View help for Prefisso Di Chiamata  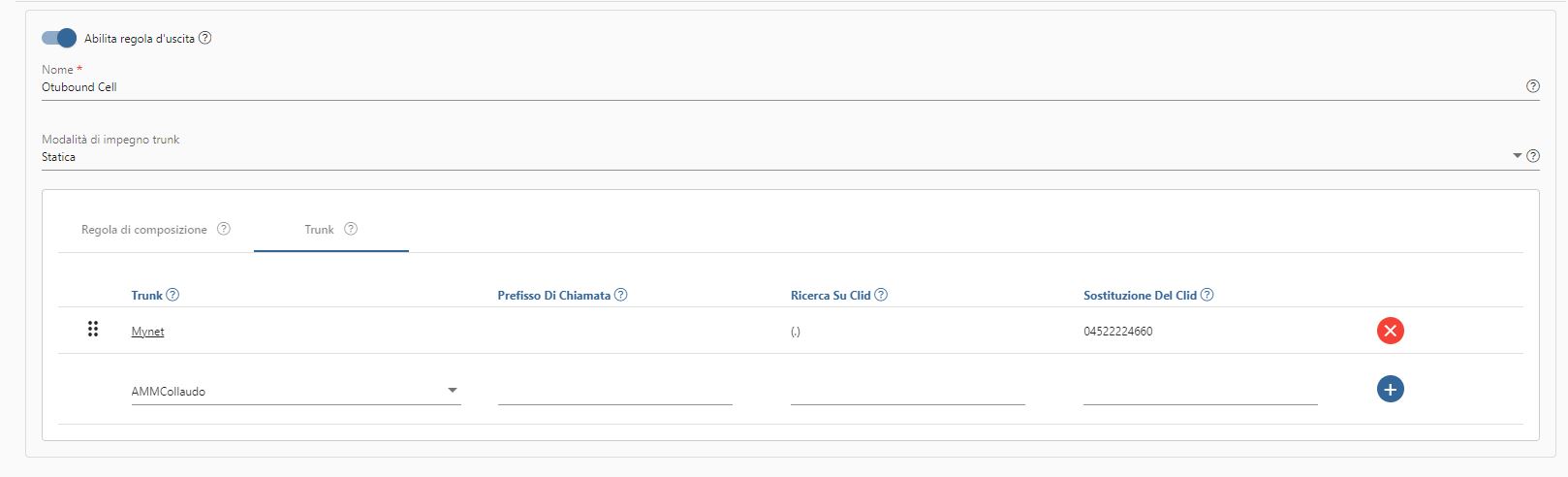[621, 295]
